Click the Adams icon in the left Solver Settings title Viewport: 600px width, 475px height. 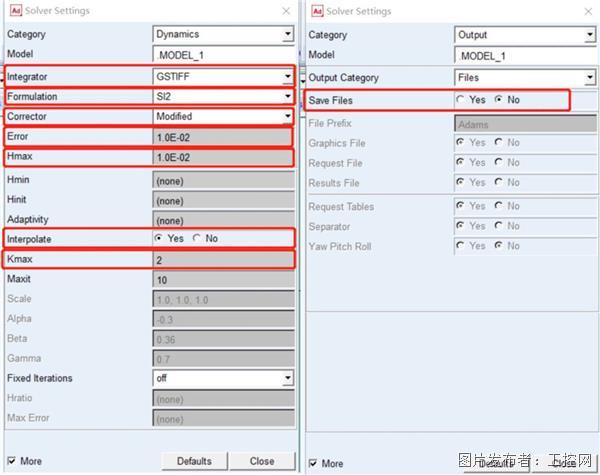coord(16,10)
